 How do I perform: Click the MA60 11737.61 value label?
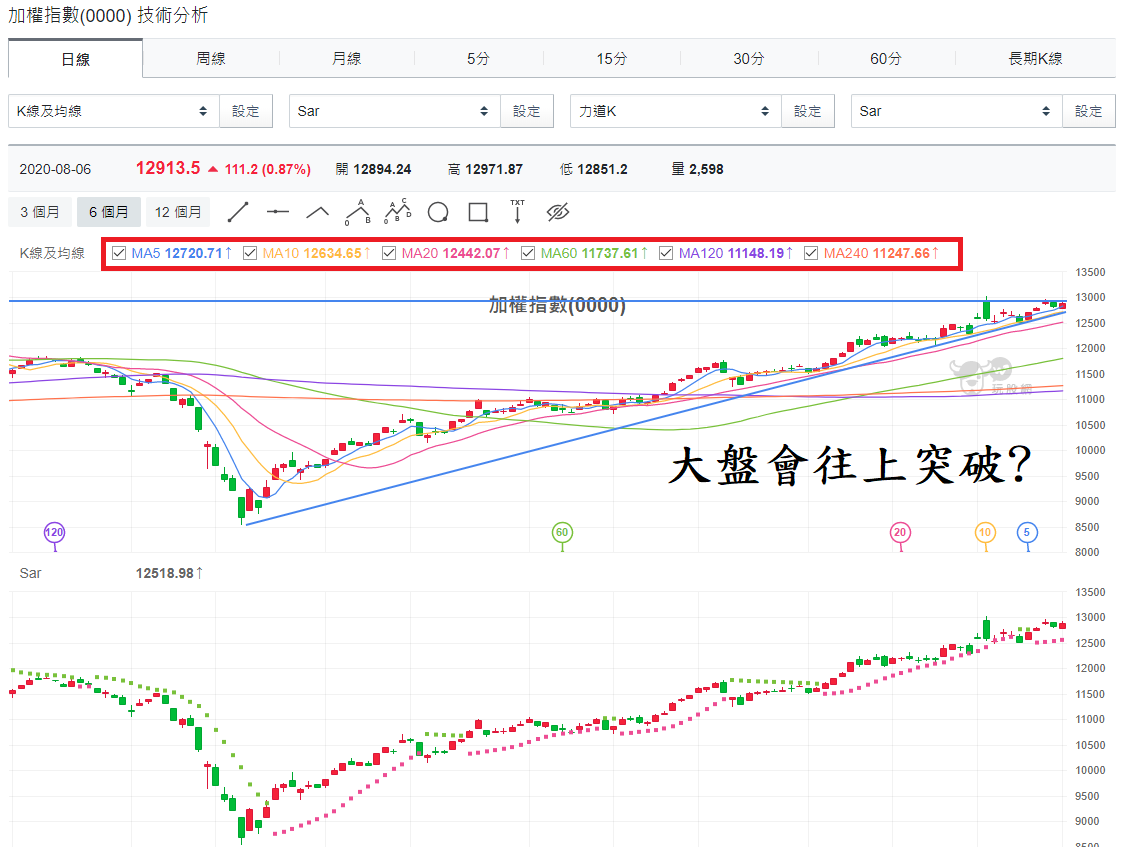tap(595, 253)
